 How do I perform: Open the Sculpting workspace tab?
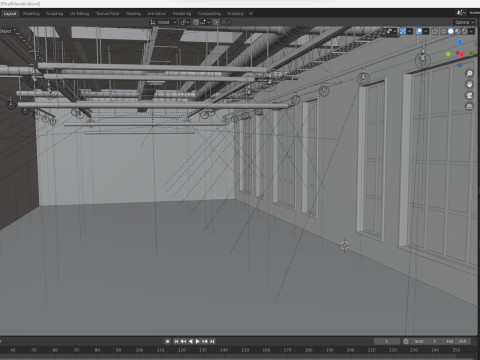tap(55, 14)
